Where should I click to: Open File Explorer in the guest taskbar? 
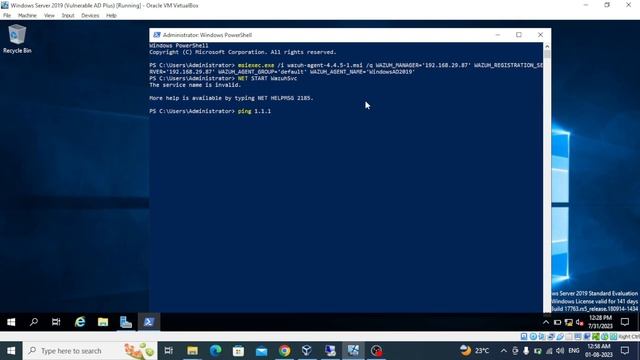click(x=103, y=322)
